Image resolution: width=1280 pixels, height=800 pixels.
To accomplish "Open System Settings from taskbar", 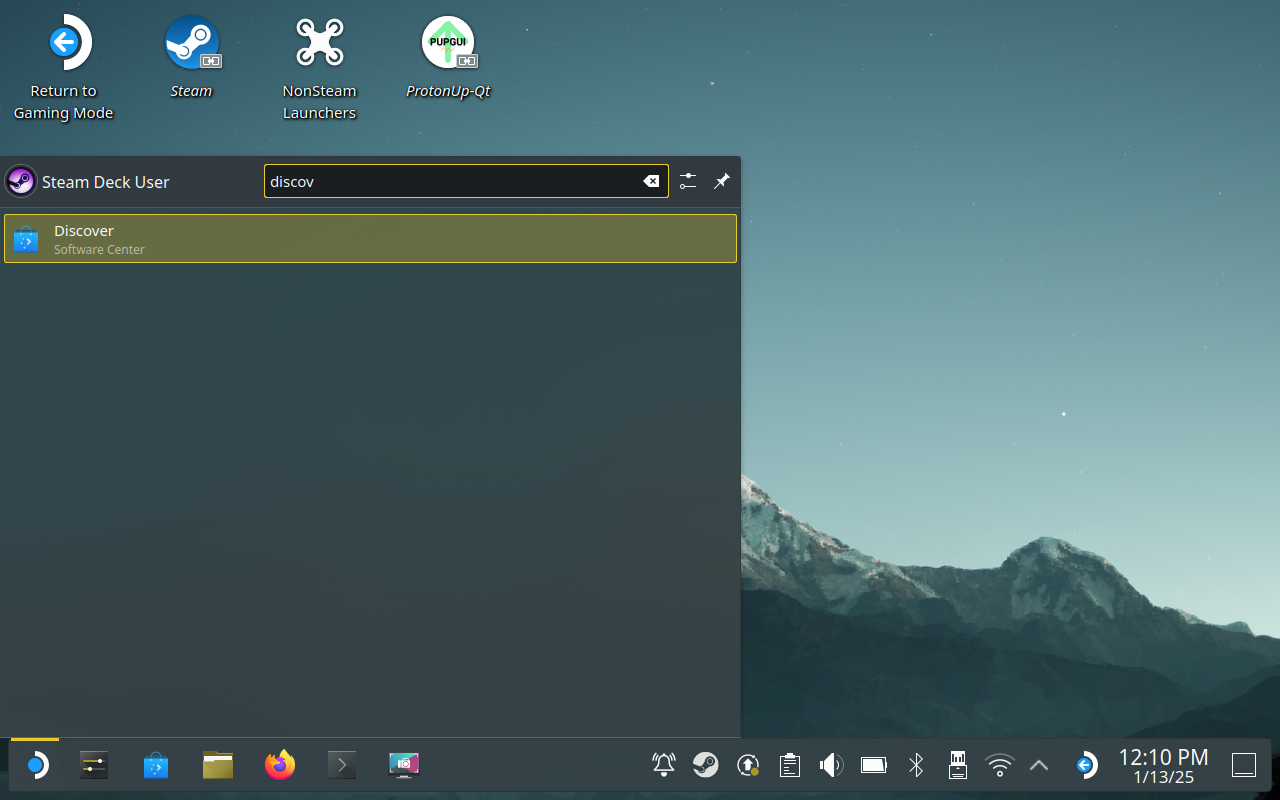I will 94,766.
